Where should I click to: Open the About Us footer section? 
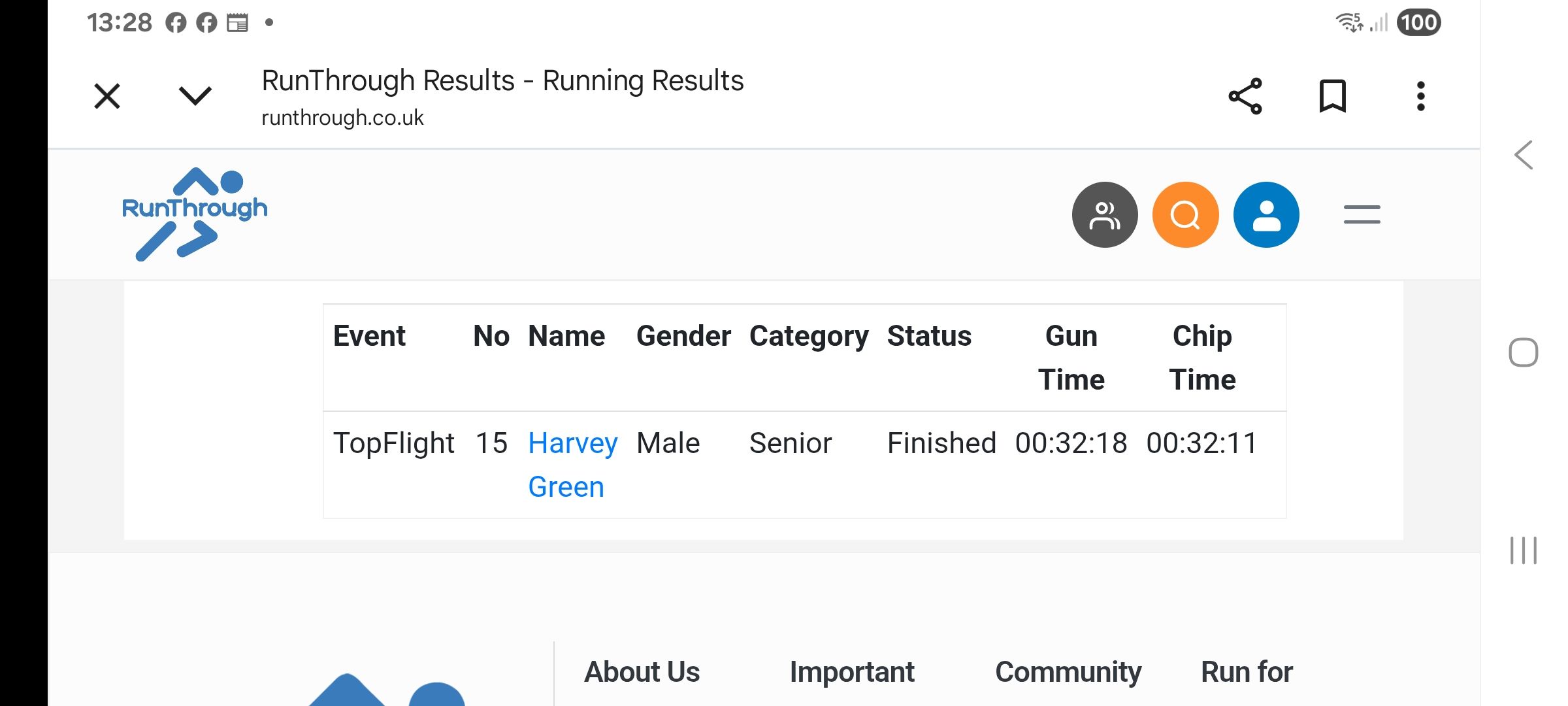click(x=642, y=672)
